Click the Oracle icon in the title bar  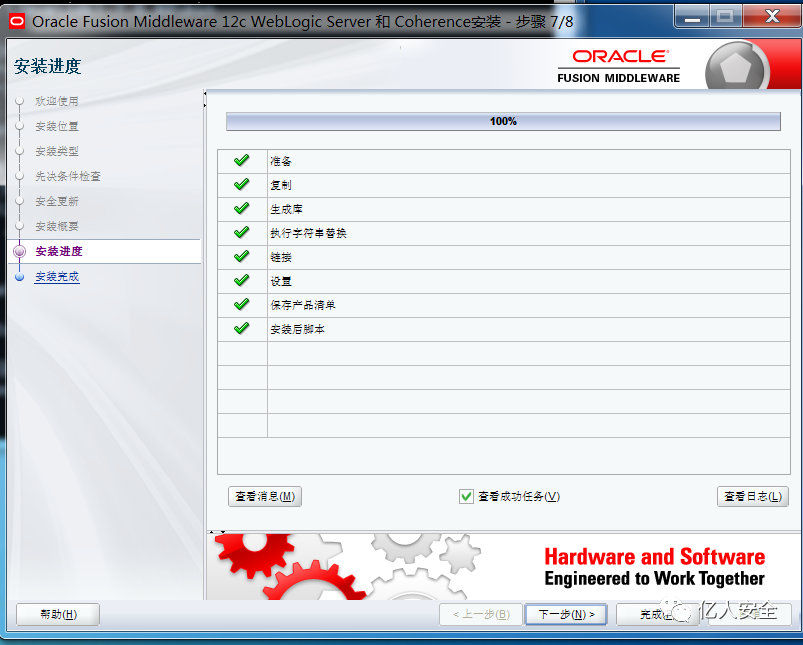[16, 22]
